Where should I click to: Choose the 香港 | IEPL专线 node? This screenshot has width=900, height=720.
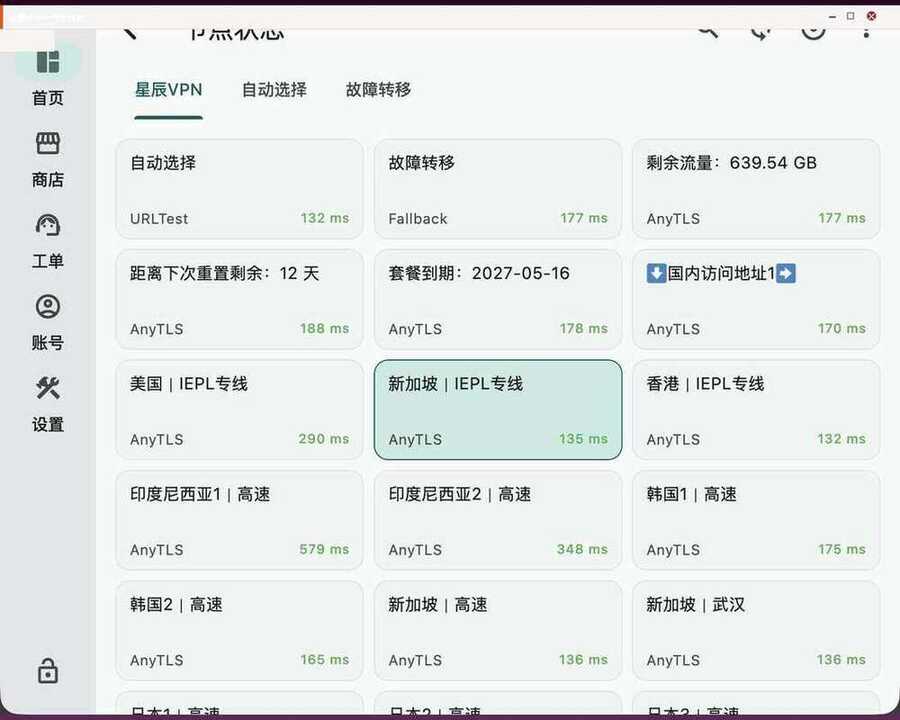tap(756, 410)
